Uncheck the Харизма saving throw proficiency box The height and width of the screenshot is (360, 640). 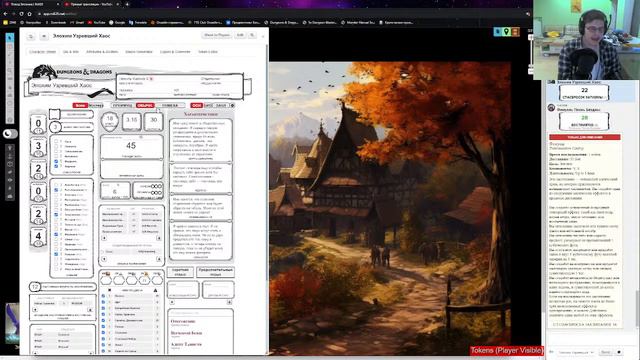[56, 166]
